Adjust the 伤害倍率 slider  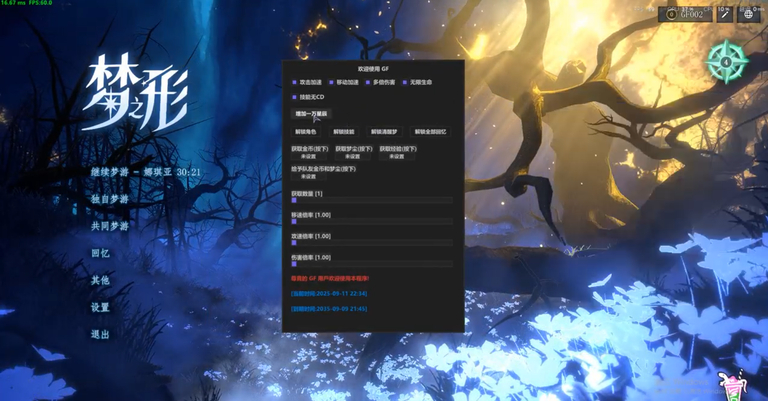372,264
